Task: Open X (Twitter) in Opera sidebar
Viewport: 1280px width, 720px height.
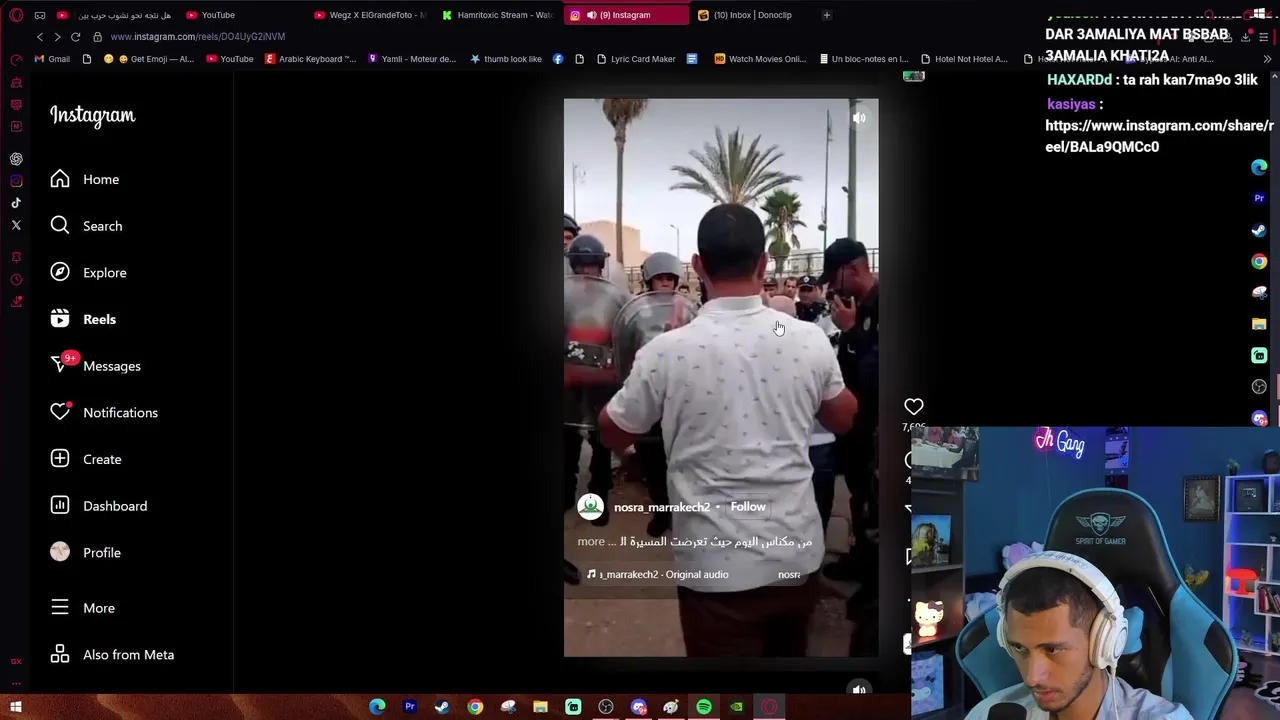Action: coord(16,226)
